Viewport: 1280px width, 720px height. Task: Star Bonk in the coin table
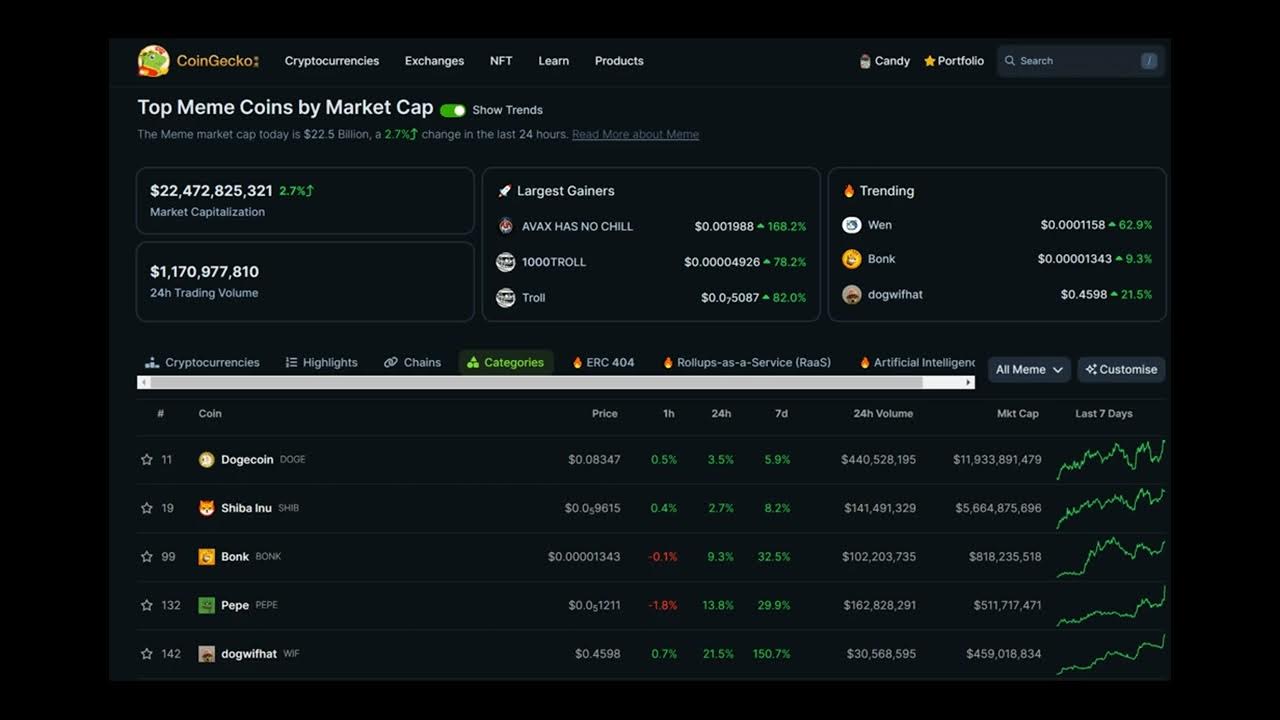pyautogui.click(x=147, y=557)
